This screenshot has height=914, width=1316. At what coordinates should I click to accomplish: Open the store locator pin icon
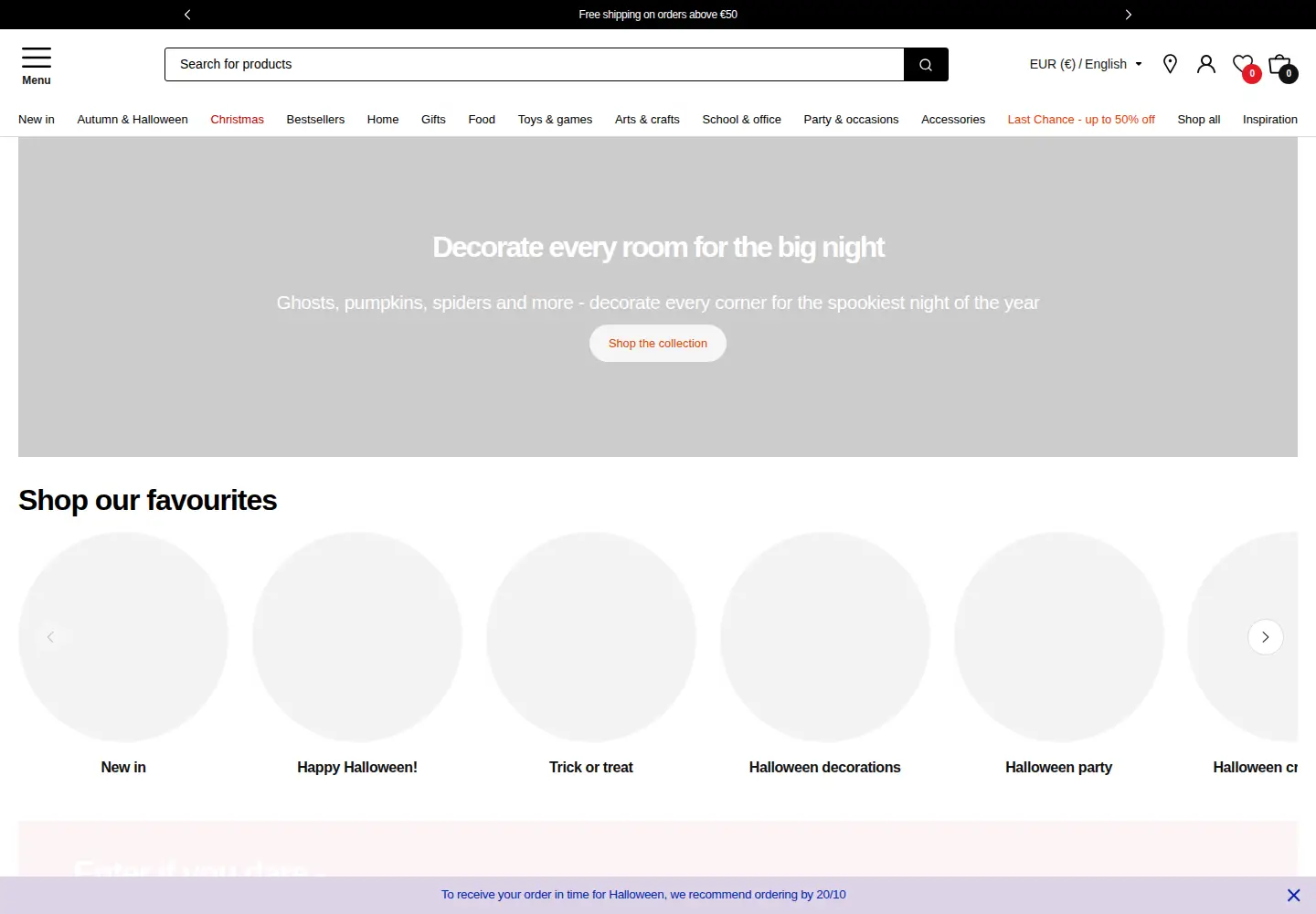pos(1170,64)
